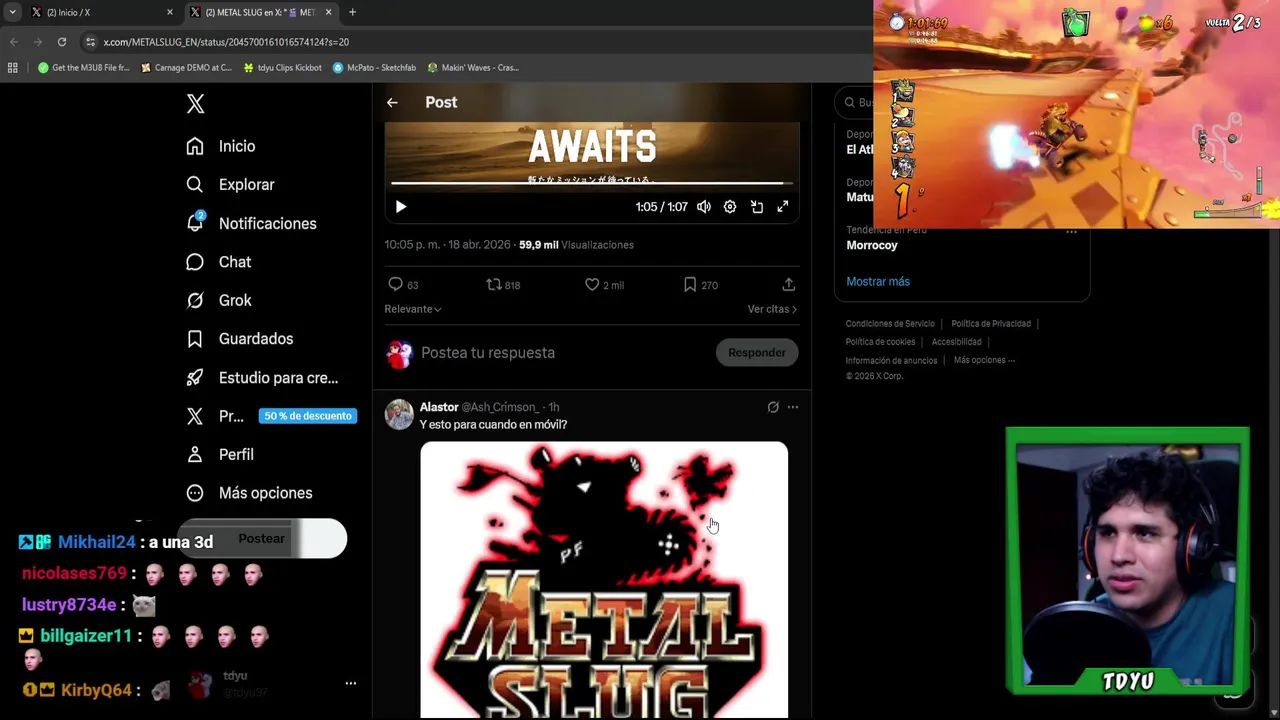Viewport: 1280px width, 720px height.
Task: Expand the video to fullscreen
Action: (783, 207)
